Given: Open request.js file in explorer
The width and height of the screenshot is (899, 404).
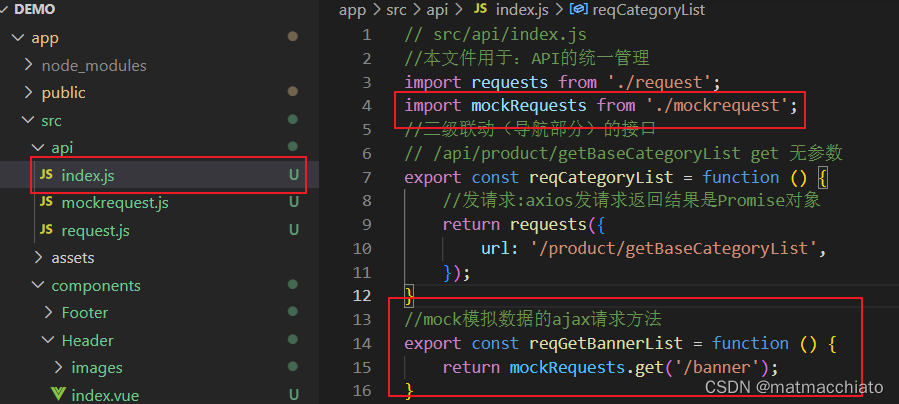Looking at the screenshot, I should pos(95,230).
